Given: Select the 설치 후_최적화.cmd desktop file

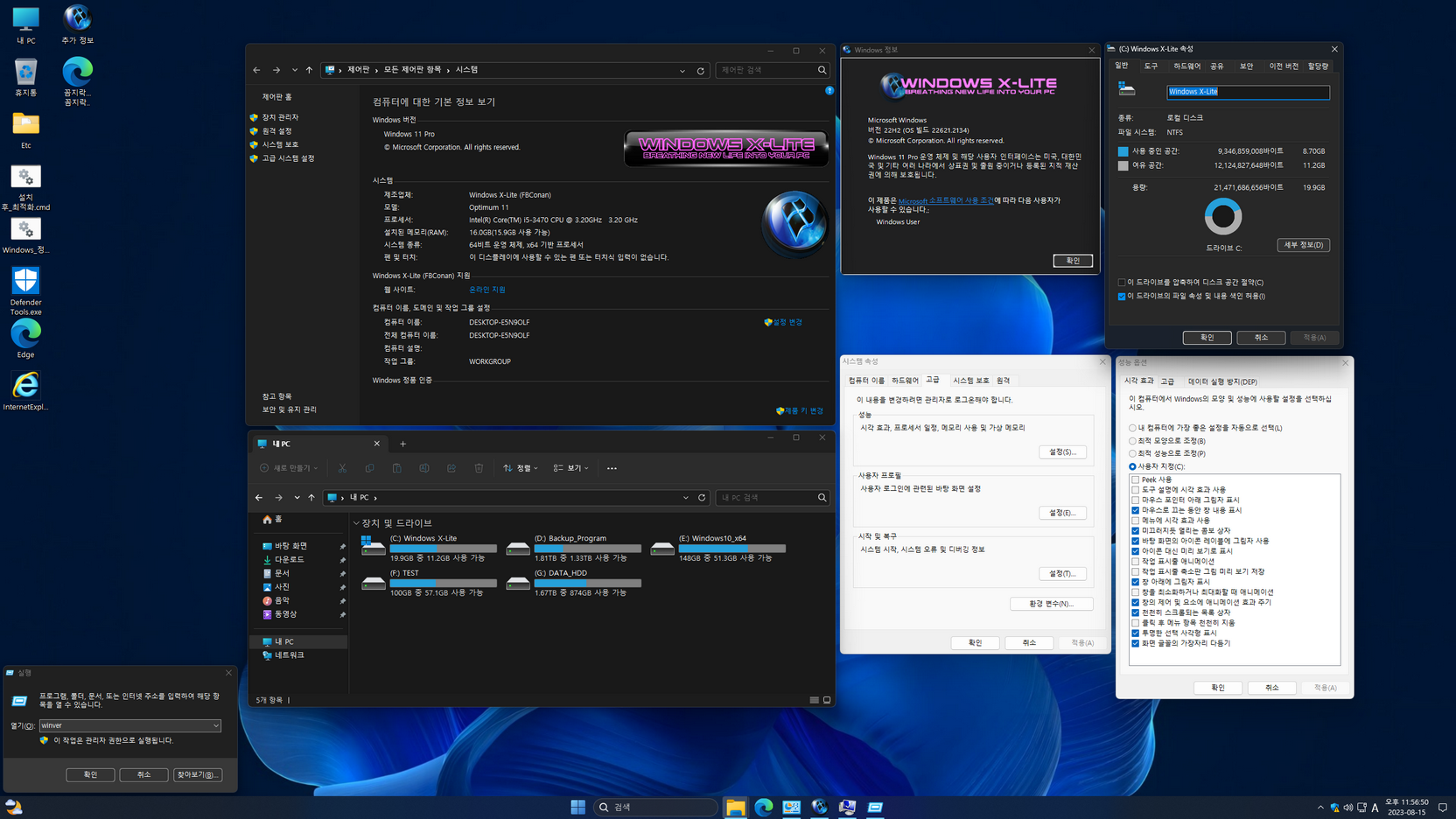Looking at the screenshot, I should tap(25, 188).
